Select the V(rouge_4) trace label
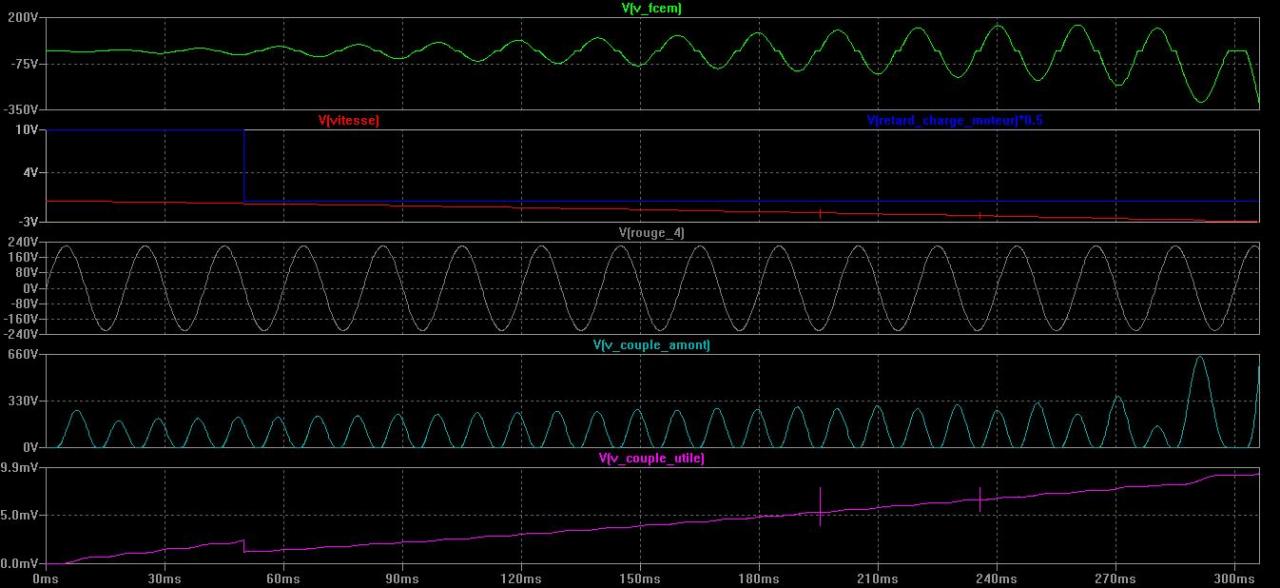This screenshot has height=588, width=1280. pyautogui.click(x=652, y=232)
